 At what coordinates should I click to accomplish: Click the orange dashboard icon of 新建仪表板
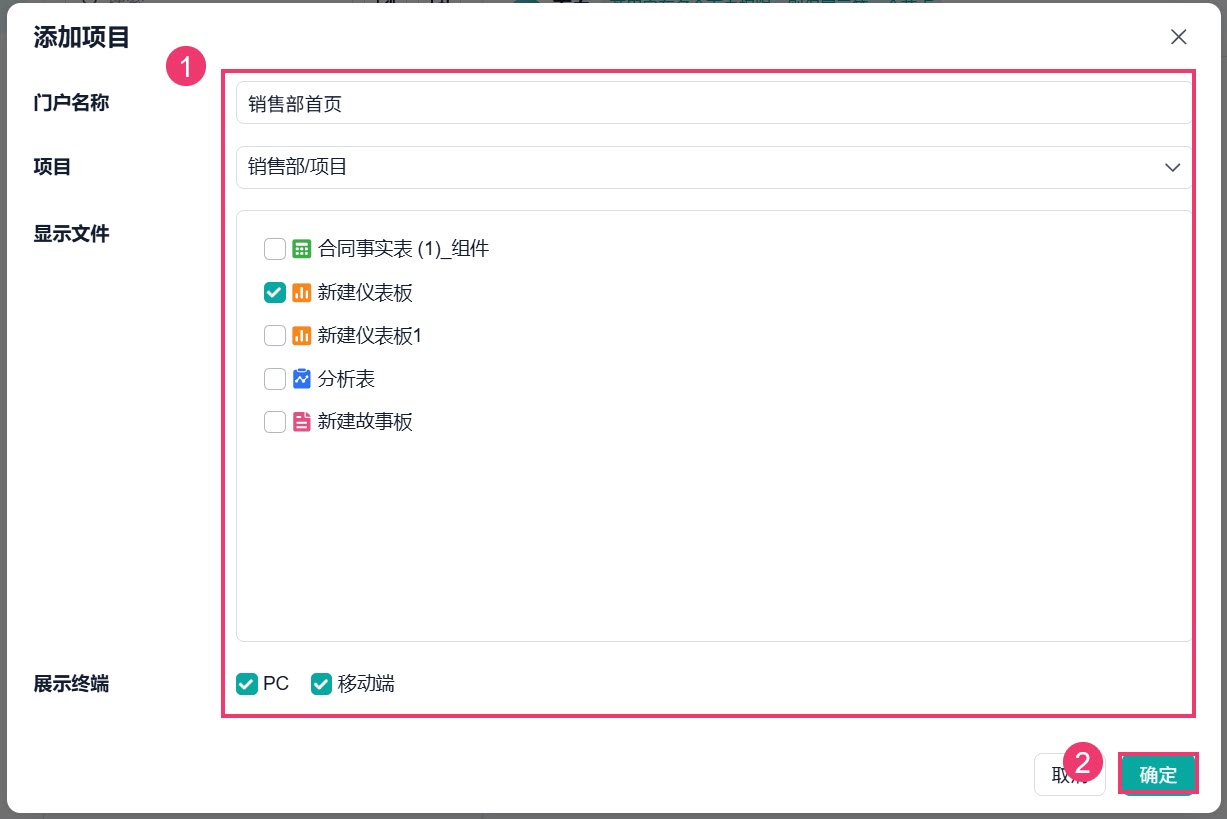click(x=302, y=292)
